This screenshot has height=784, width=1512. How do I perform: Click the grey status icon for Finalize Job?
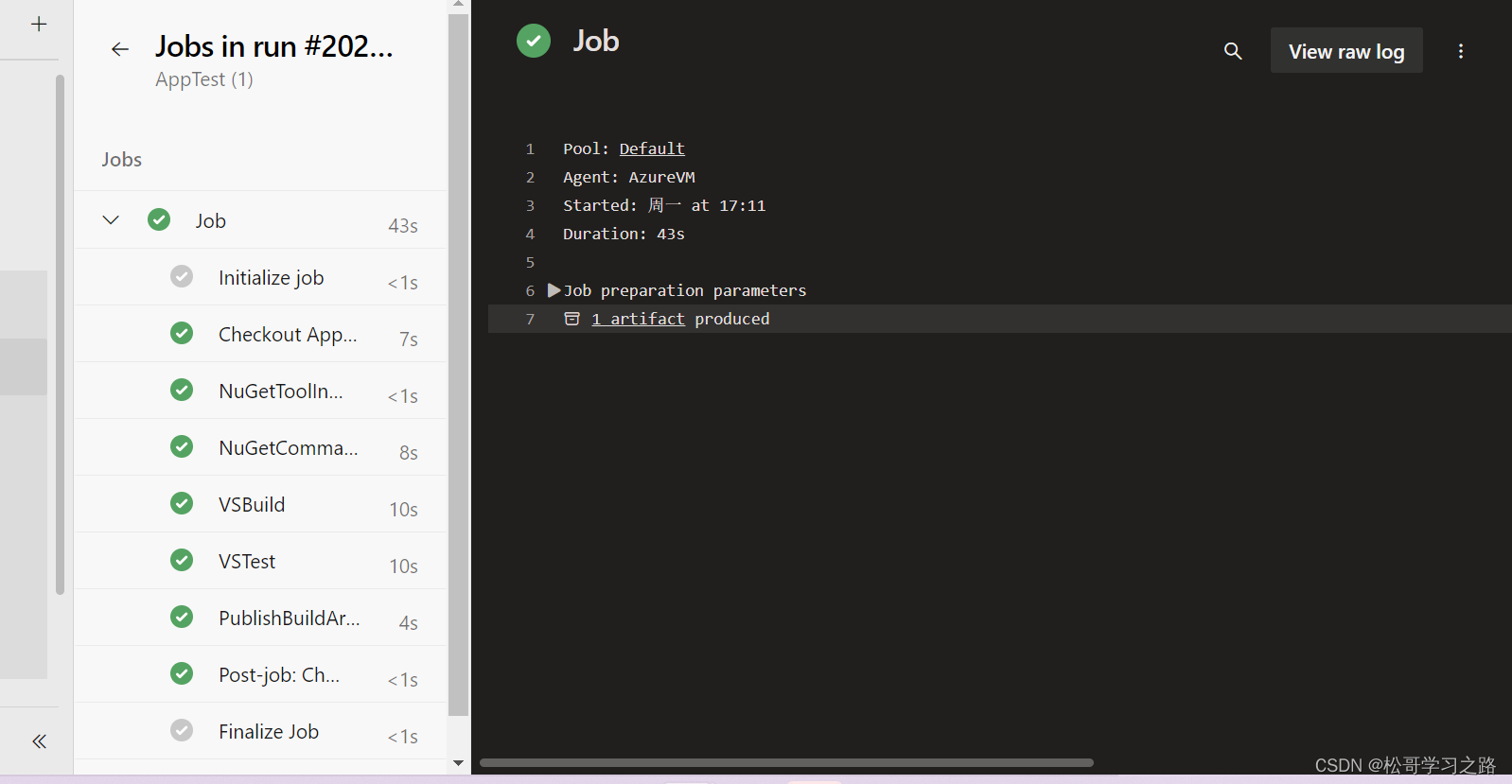[x=182, y=730]
